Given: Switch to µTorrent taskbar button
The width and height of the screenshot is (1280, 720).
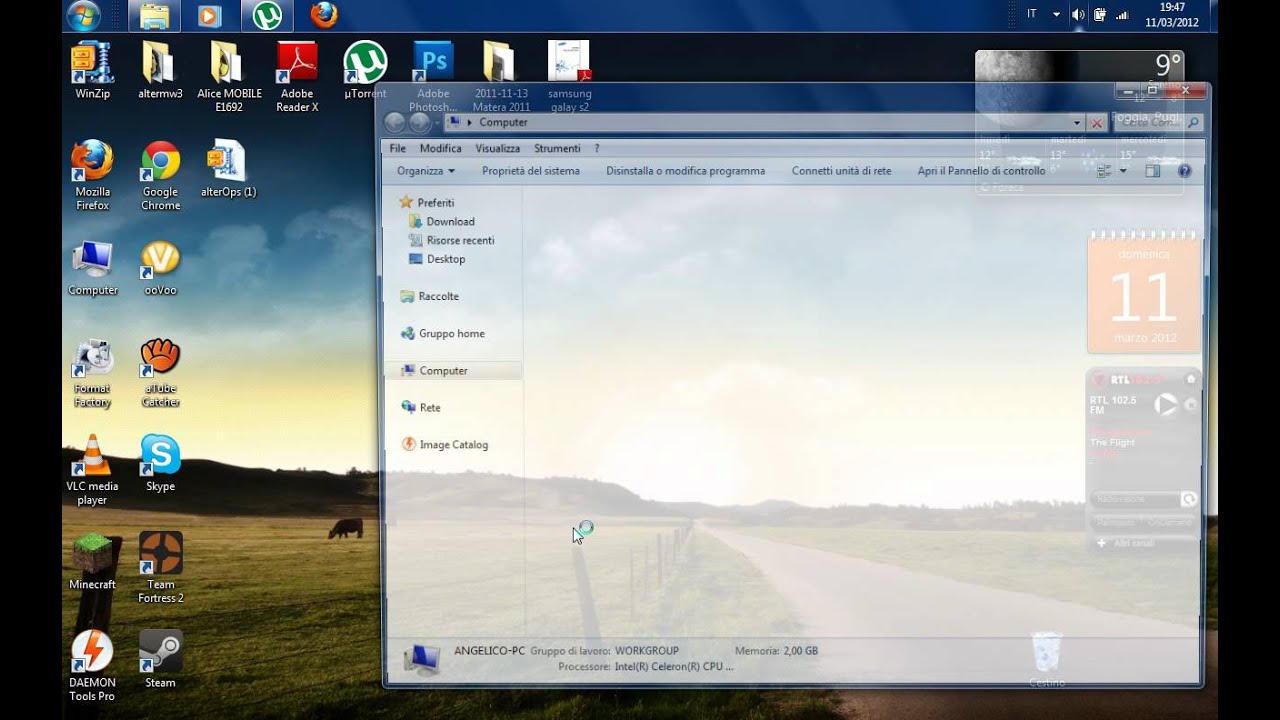Looking at the screenshot, I should tap(266, 15).
